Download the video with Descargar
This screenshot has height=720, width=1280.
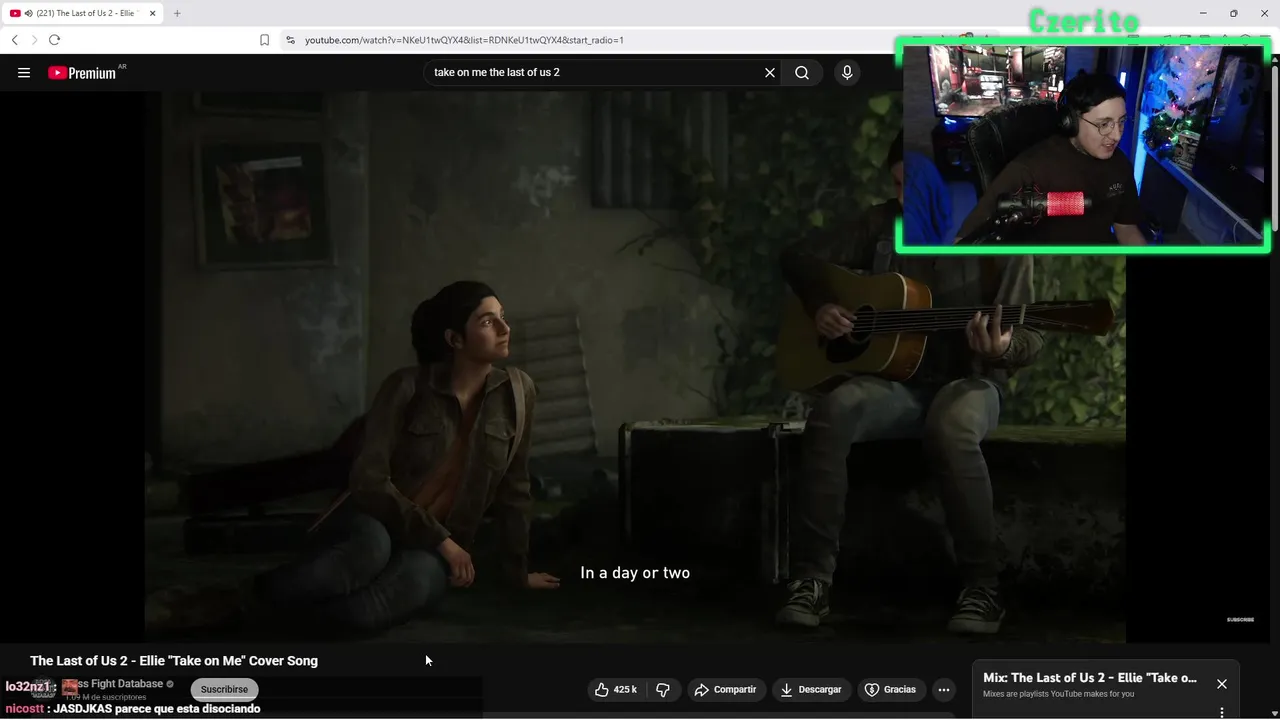[811, 689]
